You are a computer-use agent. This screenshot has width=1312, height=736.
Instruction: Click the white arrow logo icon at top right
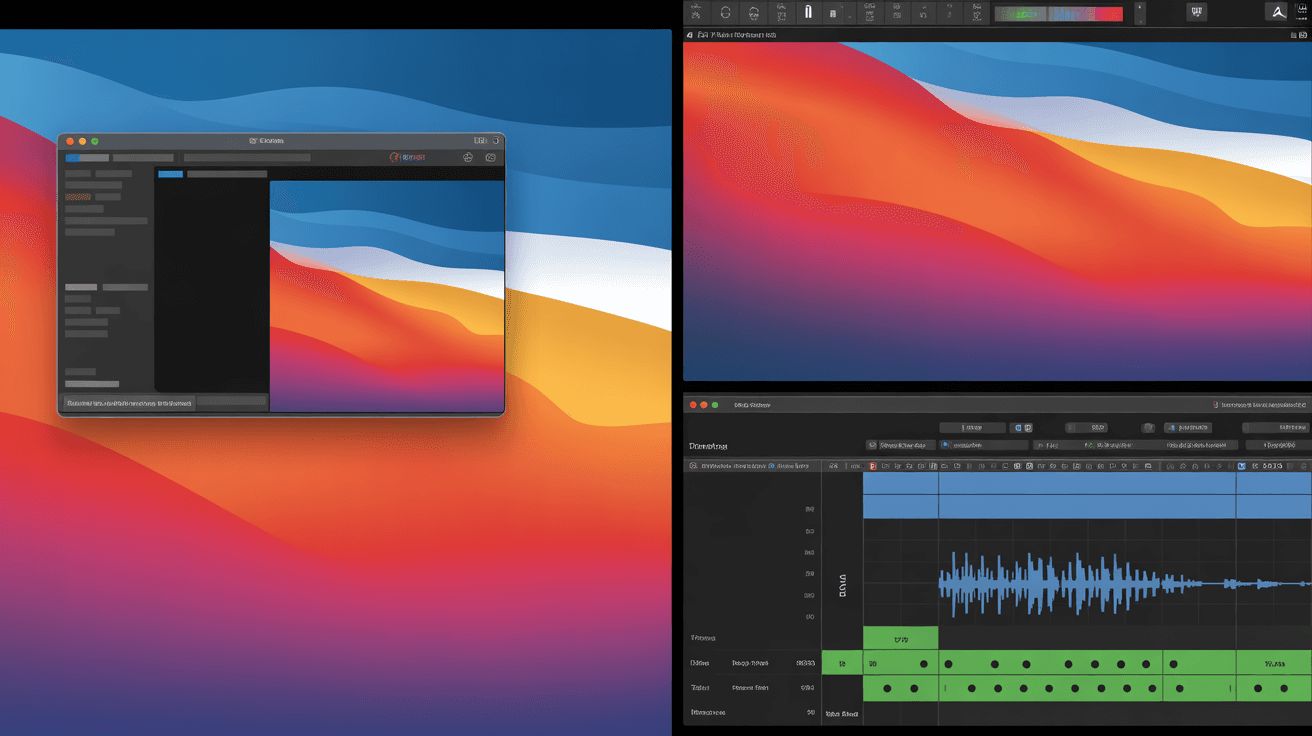pyautogui.click(x=1276, y=13)
